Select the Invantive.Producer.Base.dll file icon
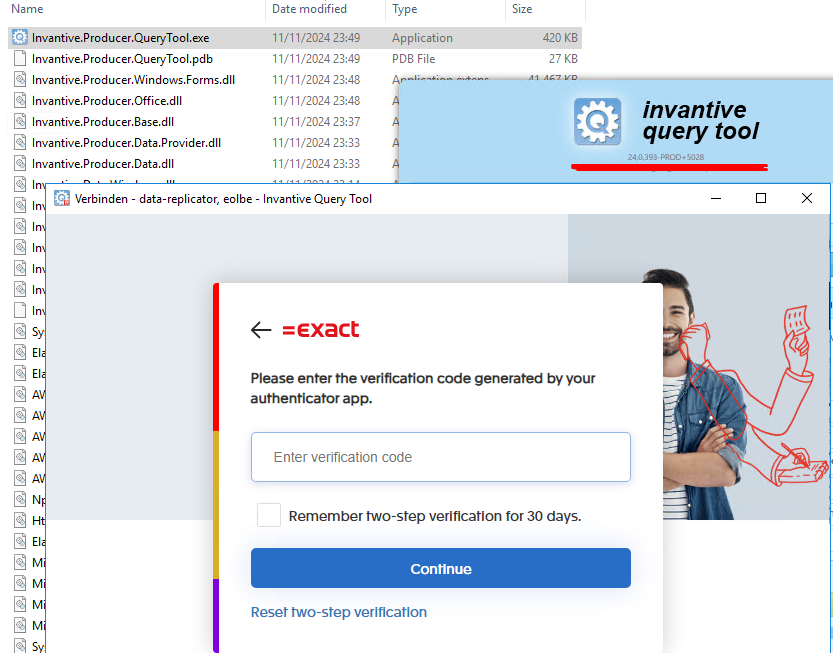 (x=20, y=122)
